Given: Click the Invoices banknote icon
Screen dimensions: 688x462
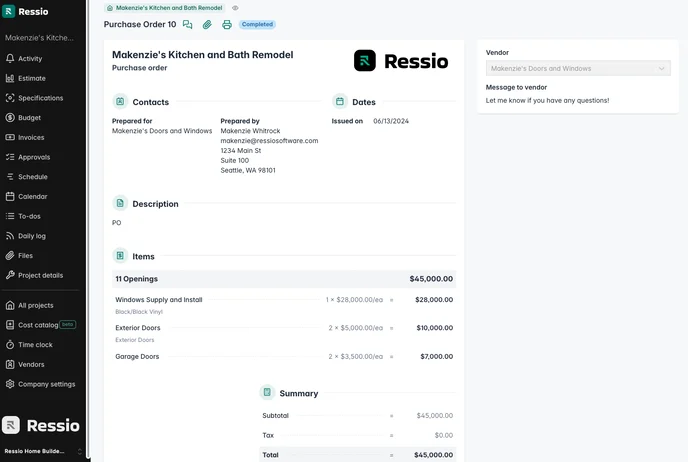Looking at the screenshot, I should [10, 137].
